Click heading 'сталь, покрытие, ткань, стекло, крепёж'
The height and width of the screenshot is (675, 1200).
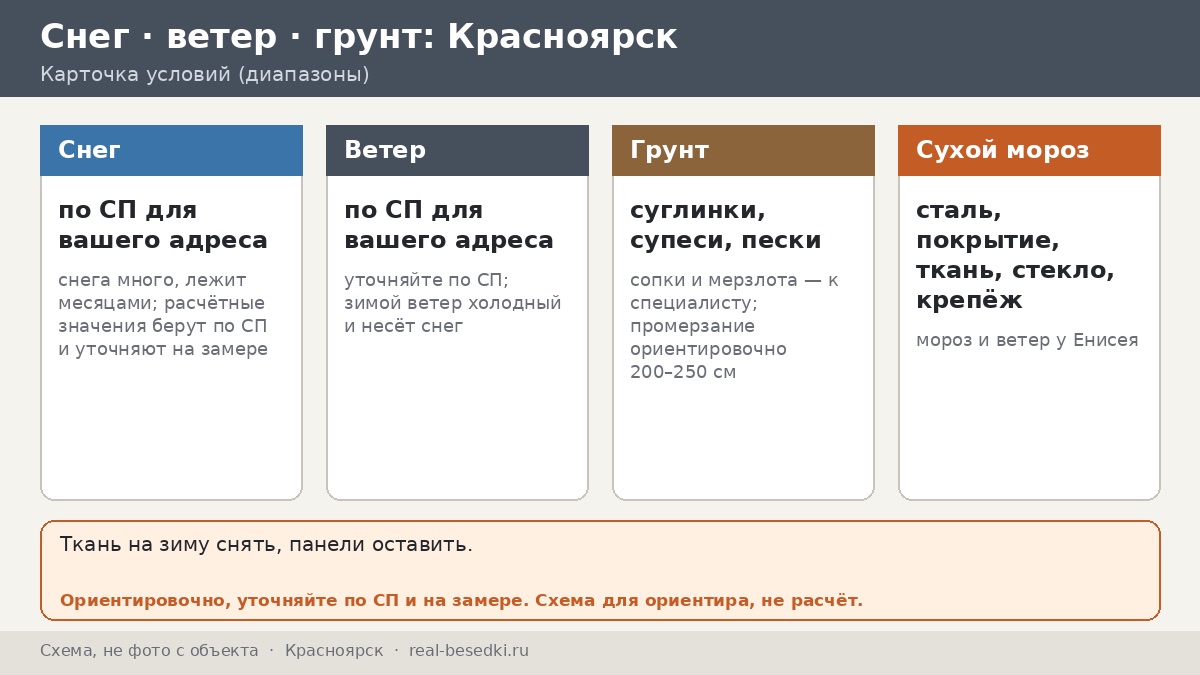1015,256
